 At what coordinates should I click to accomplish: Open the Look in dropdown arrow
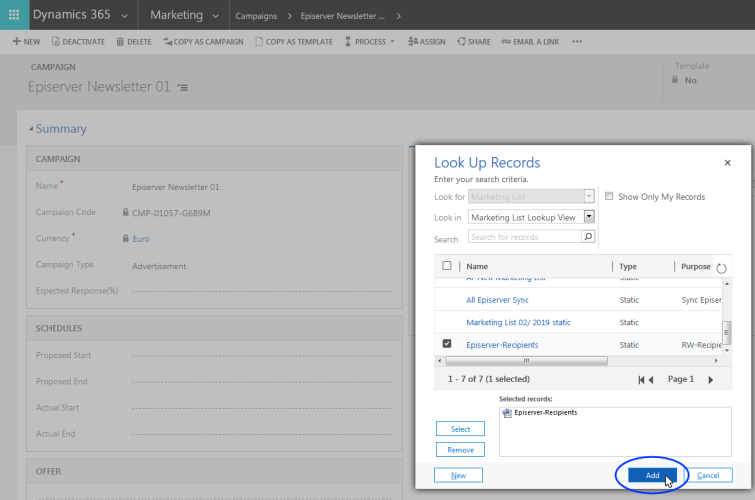(x=589, y=217)
